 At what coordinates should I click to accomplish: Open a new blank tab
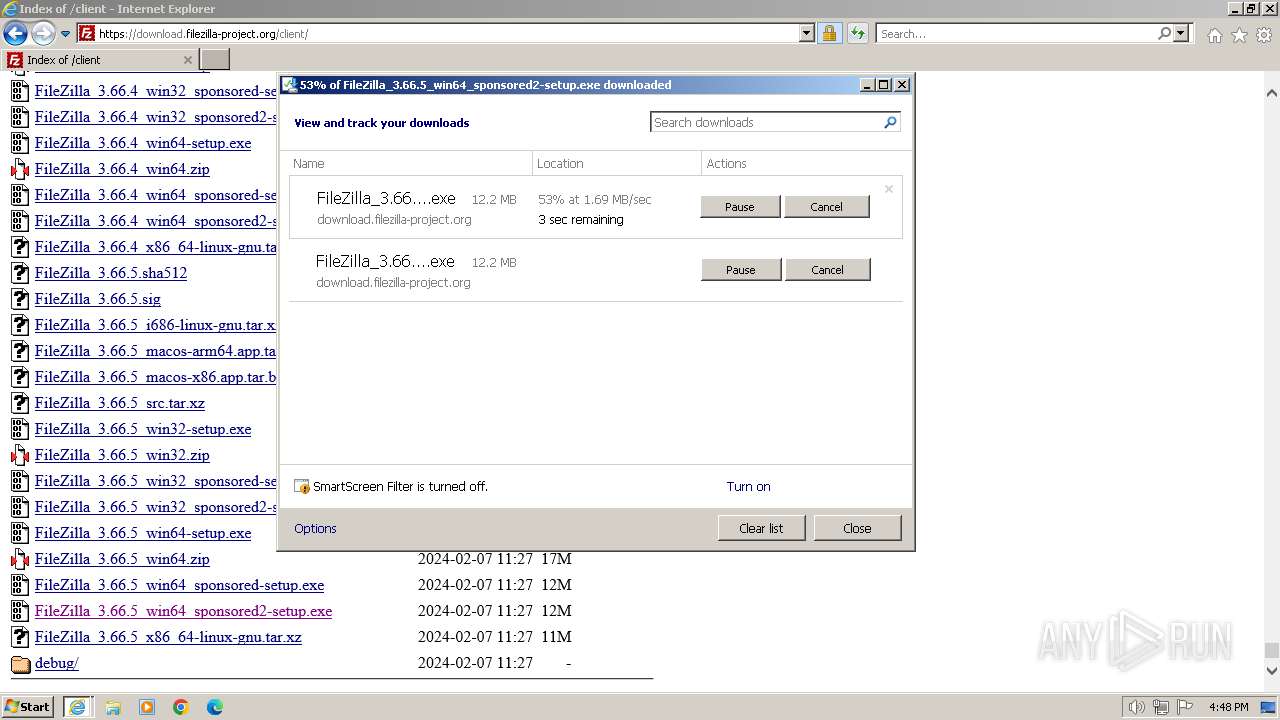pos(216,59)
